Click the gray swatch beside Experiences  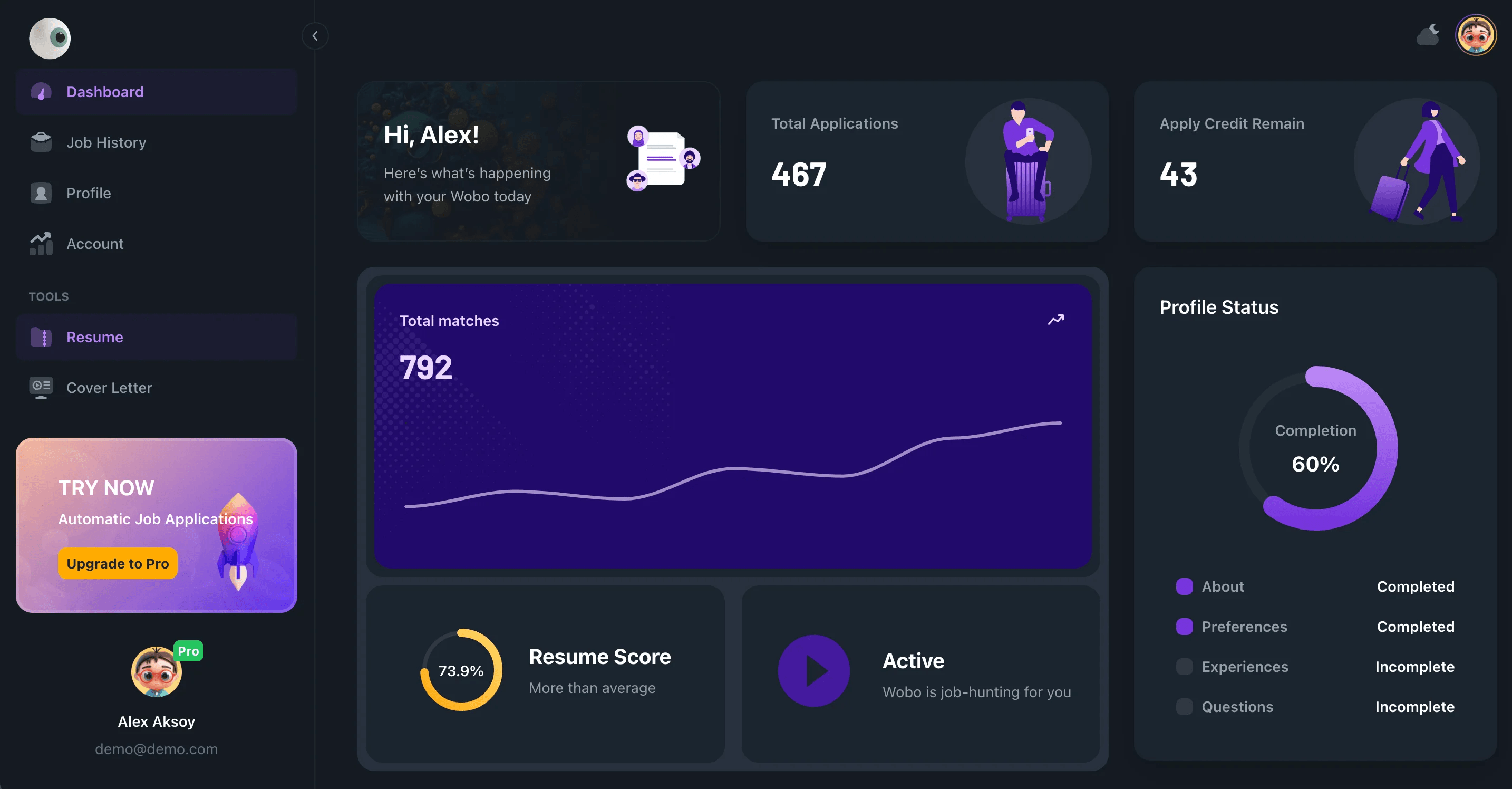click(x=1185, y=666)
